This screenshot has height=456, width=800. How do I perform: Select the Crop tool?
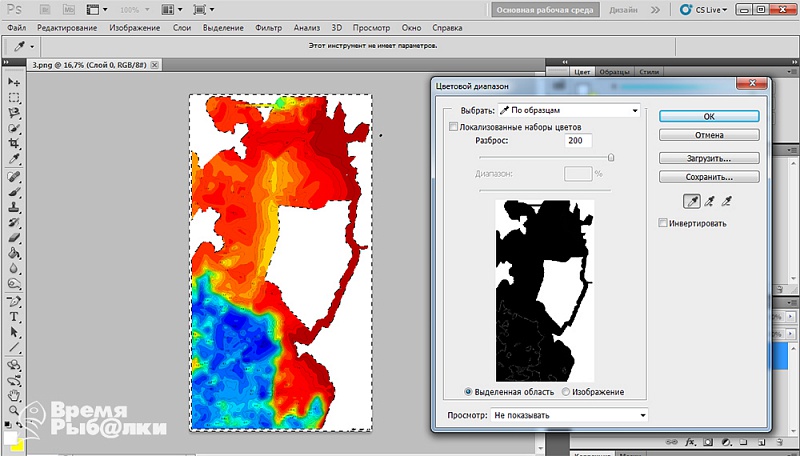tap(14, 143)
